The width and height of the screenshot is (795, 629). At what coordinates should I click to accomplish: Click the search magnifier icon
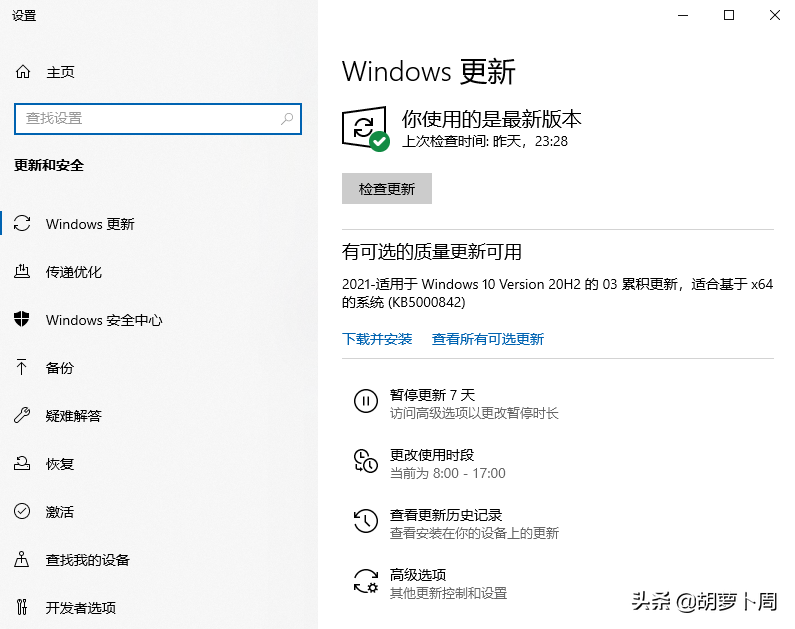[287, 119]
